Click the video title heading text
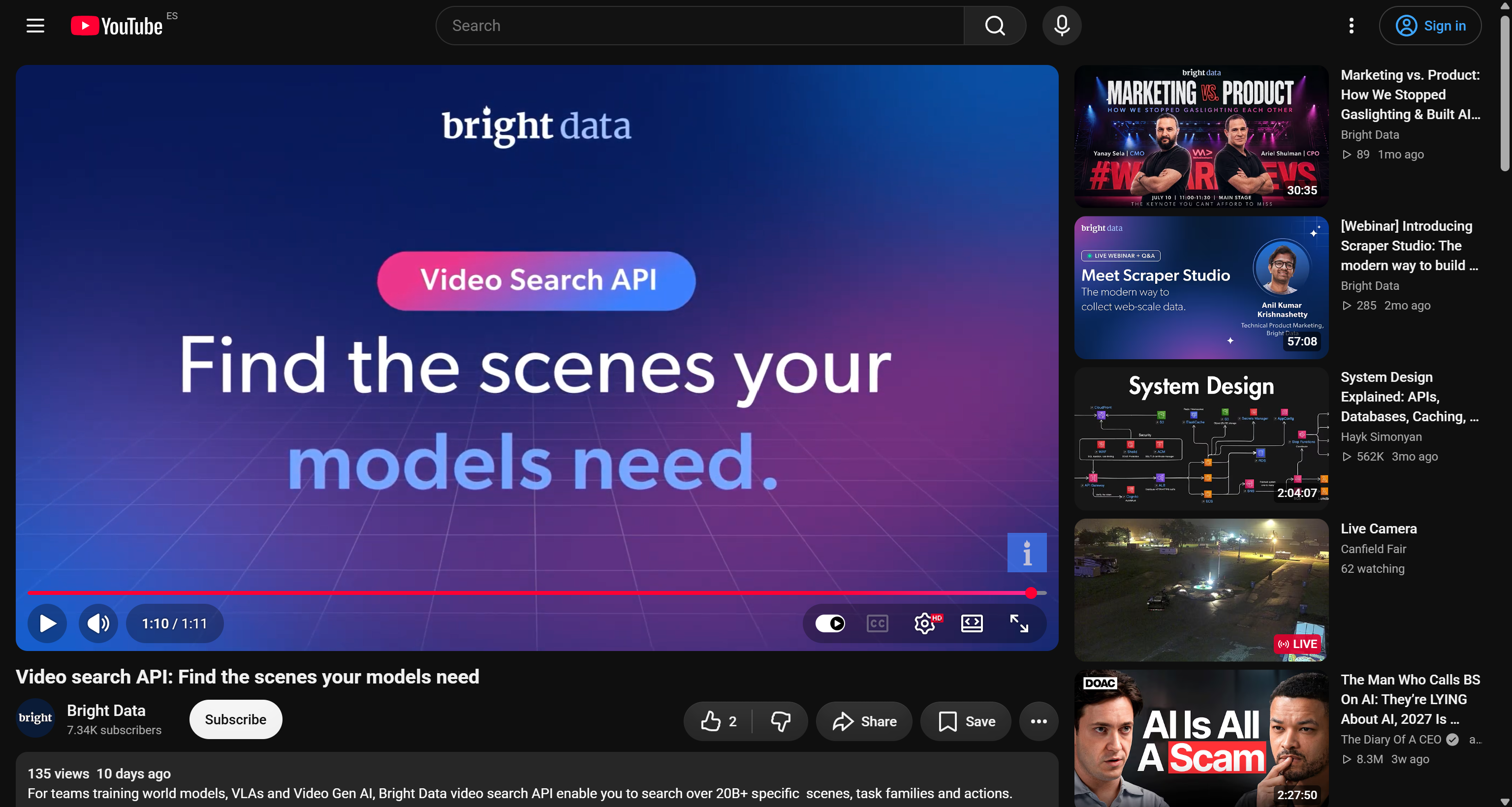 click(248, 677)
